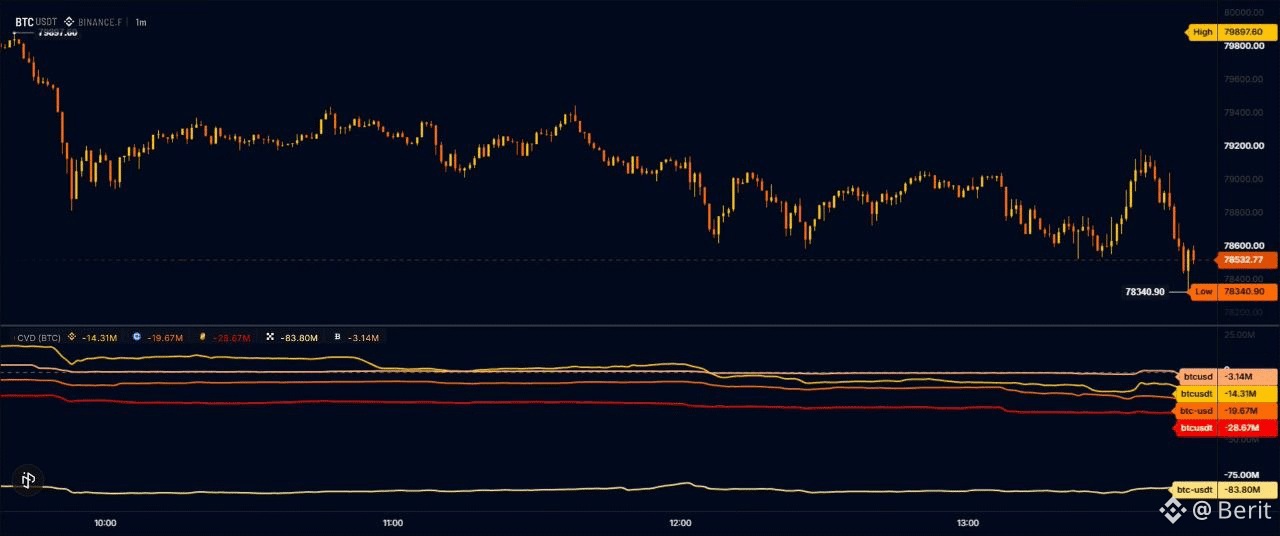Open the BTC USDT symbol selector
The width and height of the screenshot is (1280, 536).
coord(36,21)
